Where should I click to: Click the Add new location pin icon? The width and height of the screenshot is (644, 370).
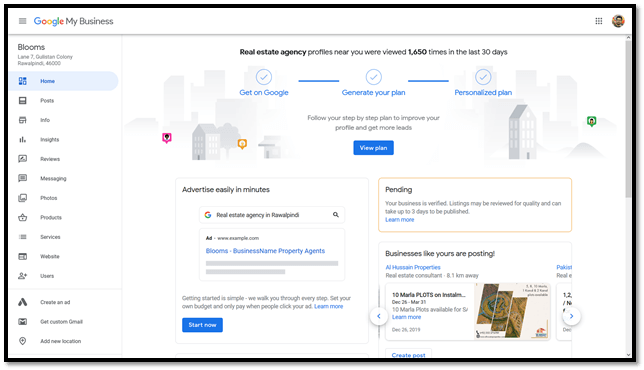tap(23, 341)
